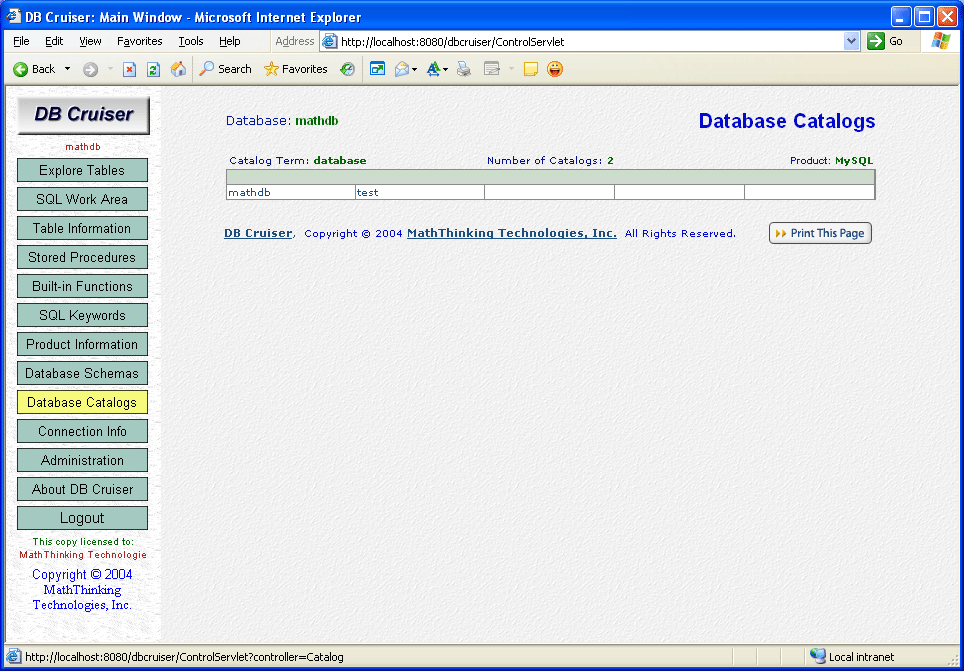Open the Tools menu
Viewport: 964px width, 671px height.
tap(190, 41)
